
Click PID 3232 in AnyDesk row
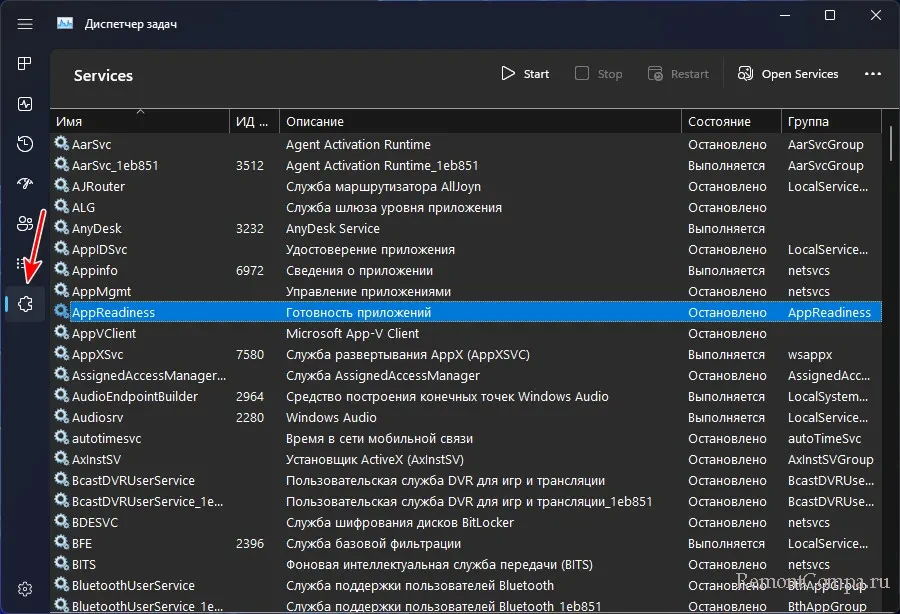250,228
